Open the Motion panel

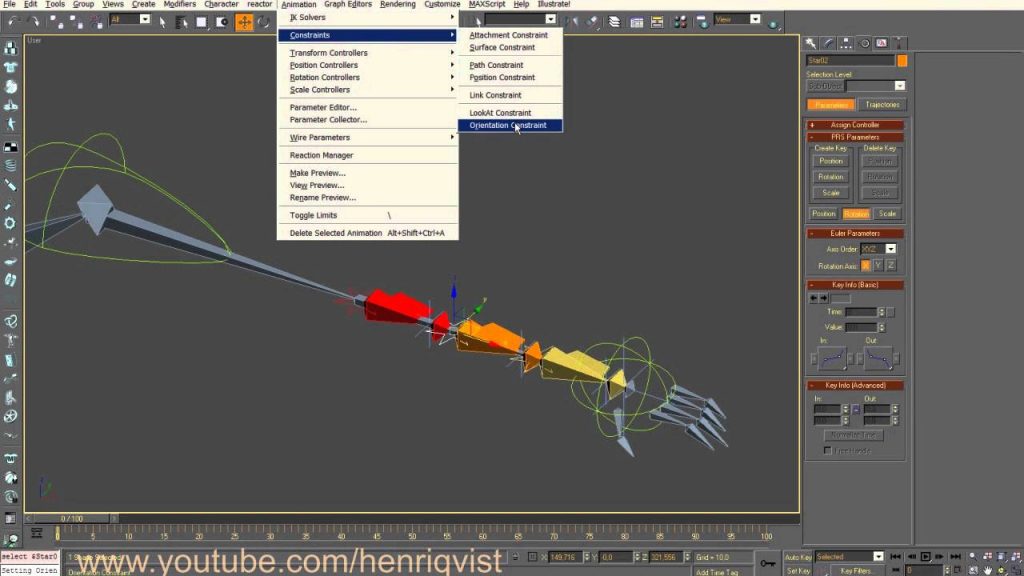coord(864,42)
